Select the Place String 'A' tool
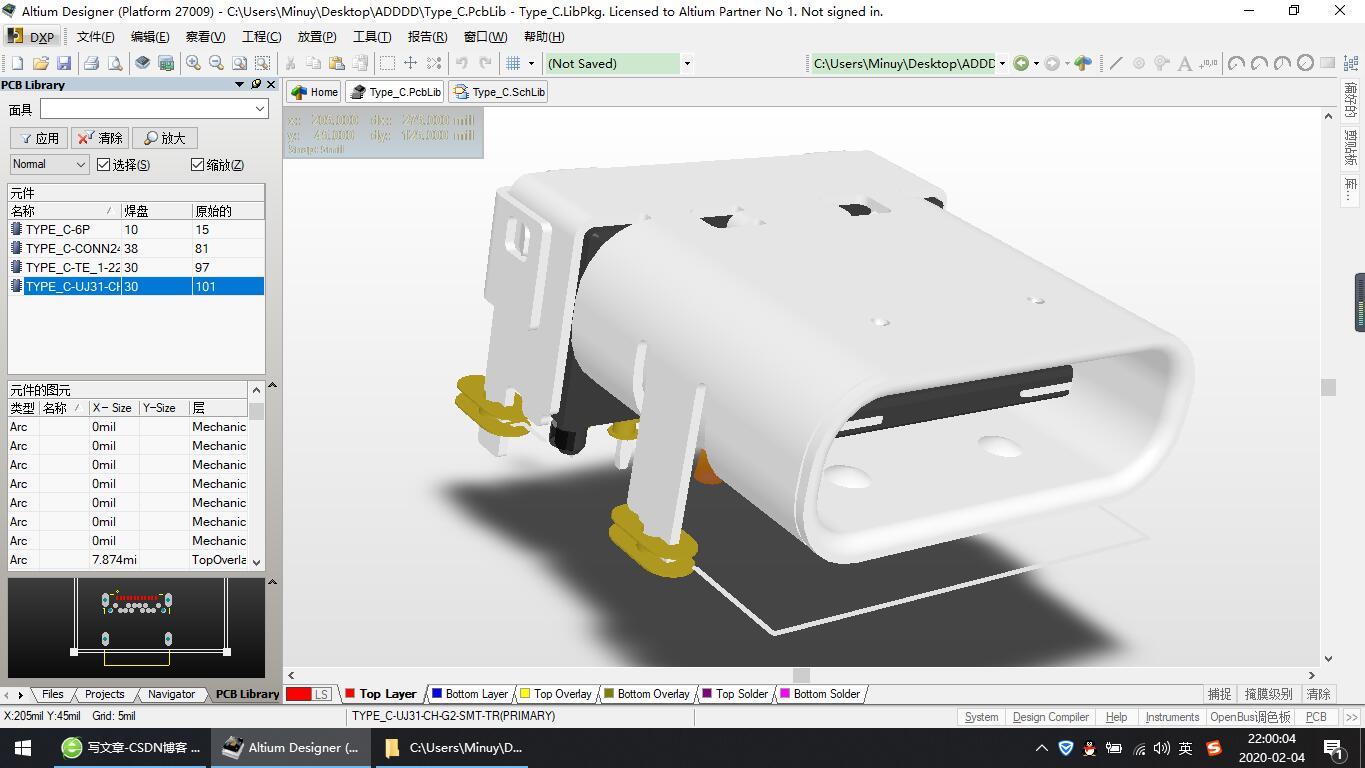This screenshot has height=768, width=1365. [x=1185, y=63]
